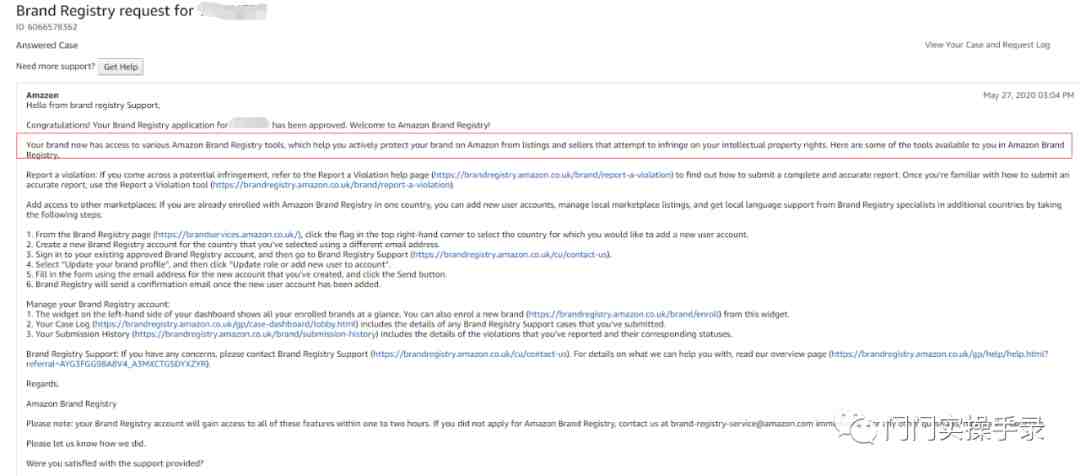The height and width of the screenshot is (476, 1080).
Task: Click 'Hello from brand registry Support,' line
Action: point(92,105)
